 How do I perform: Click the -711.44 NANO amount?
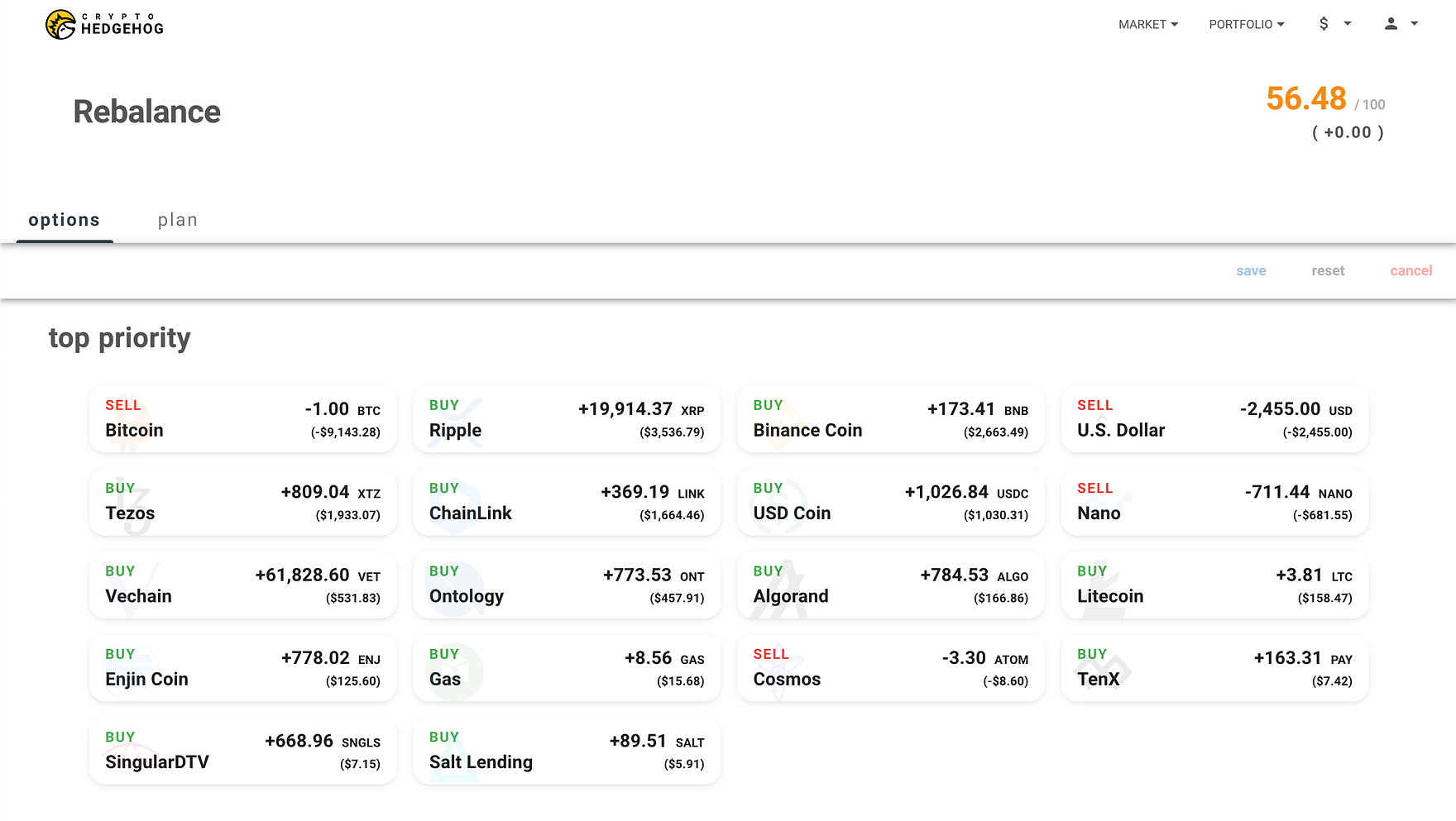coord(1299,493)
